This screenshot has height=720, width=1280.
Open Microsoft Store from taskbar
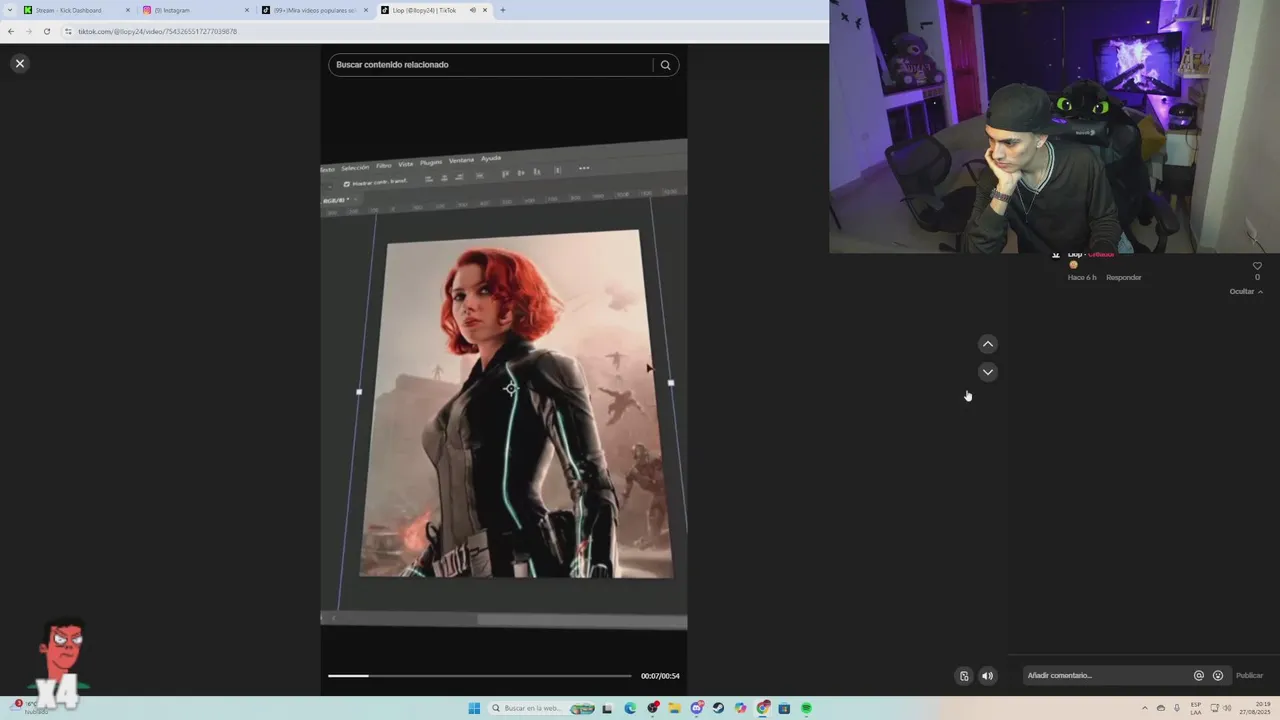tap(784, 708)
